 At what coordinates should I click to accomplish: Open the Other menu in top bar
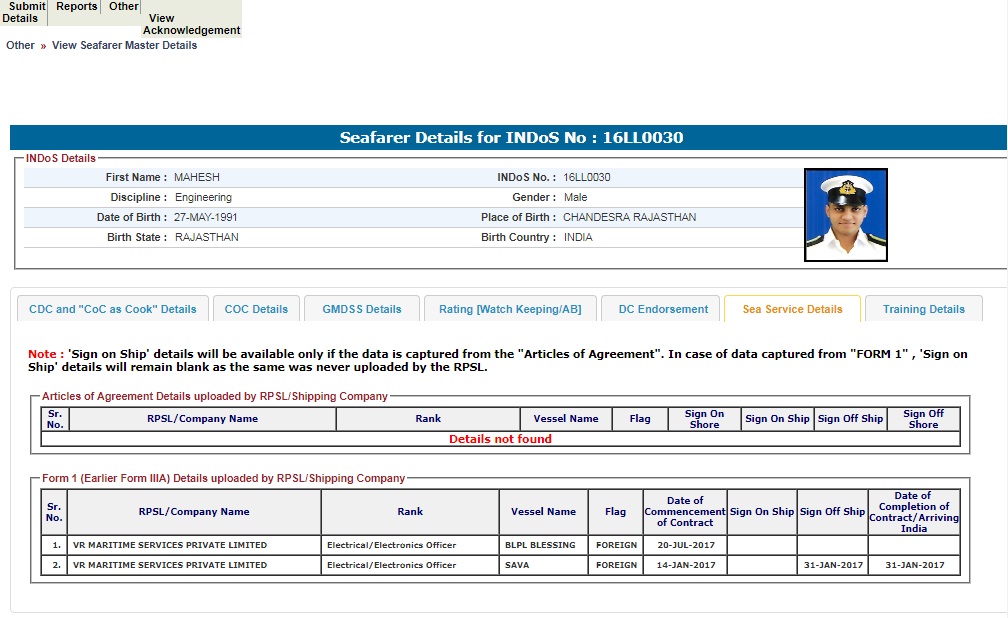pyautogui.click(x=123, y=7)
